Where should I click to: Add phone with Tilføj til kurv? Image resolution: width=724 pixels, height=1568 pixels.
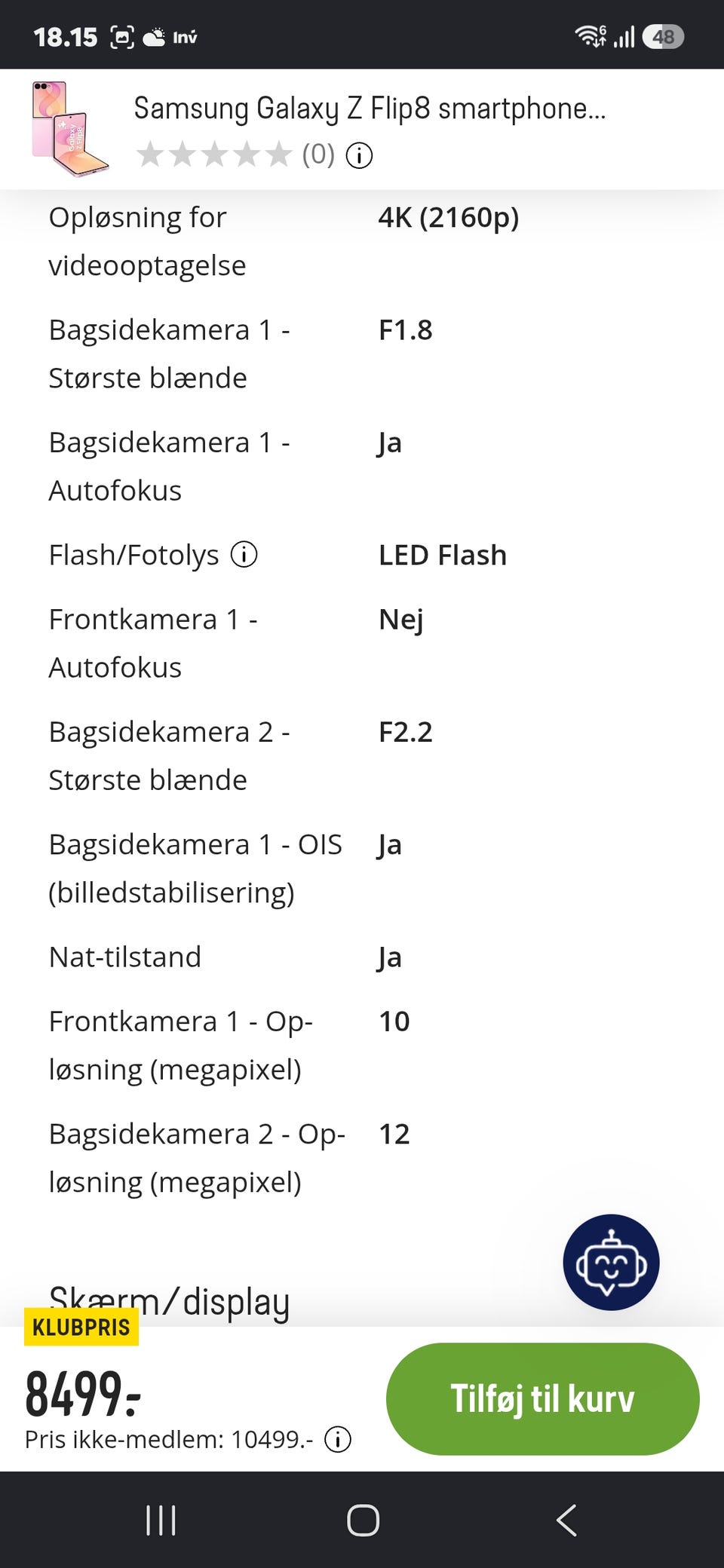(542, 1398)
